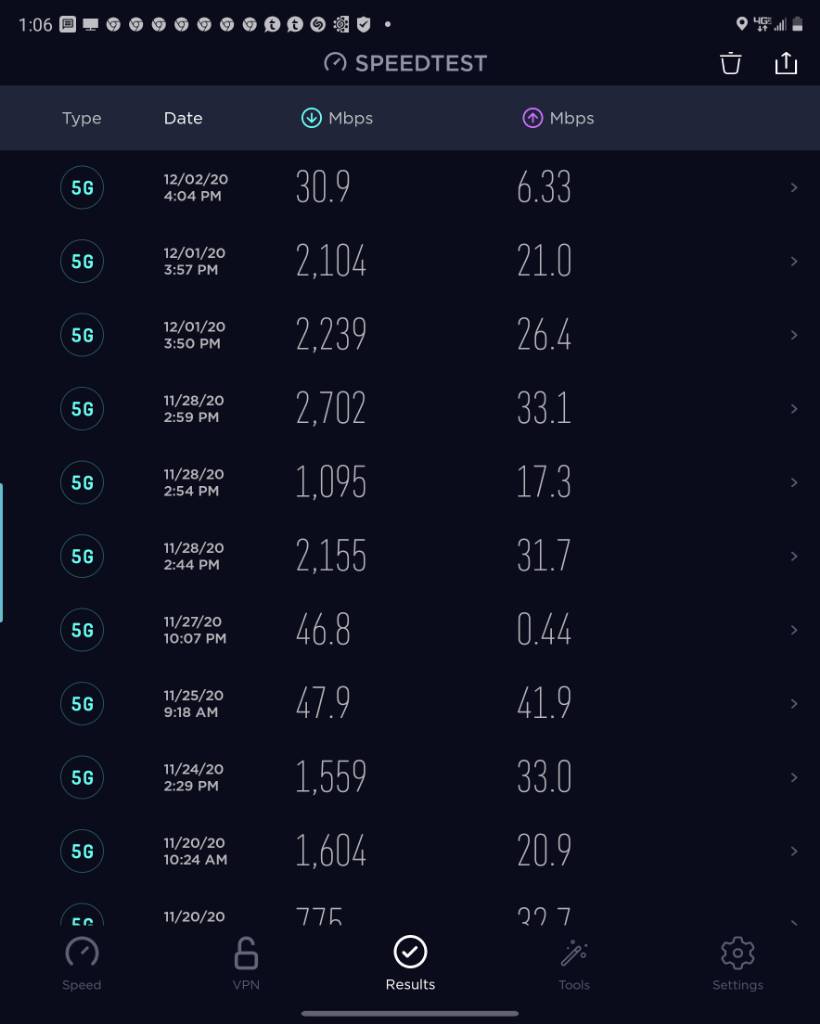Expand the 11/25/20 9:18 AM result chevron
This screenshot has width=820, height=1024.
[x=794, y=704]
